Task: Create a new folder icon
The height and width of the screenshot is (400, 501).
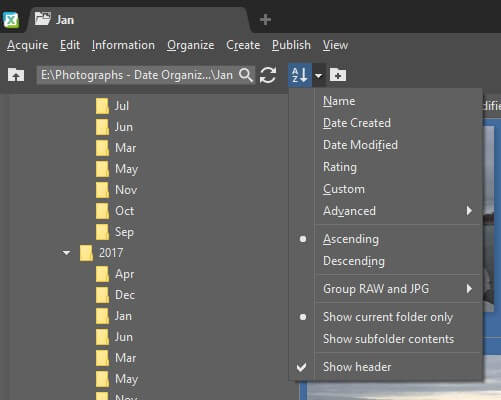Action: 338,75
